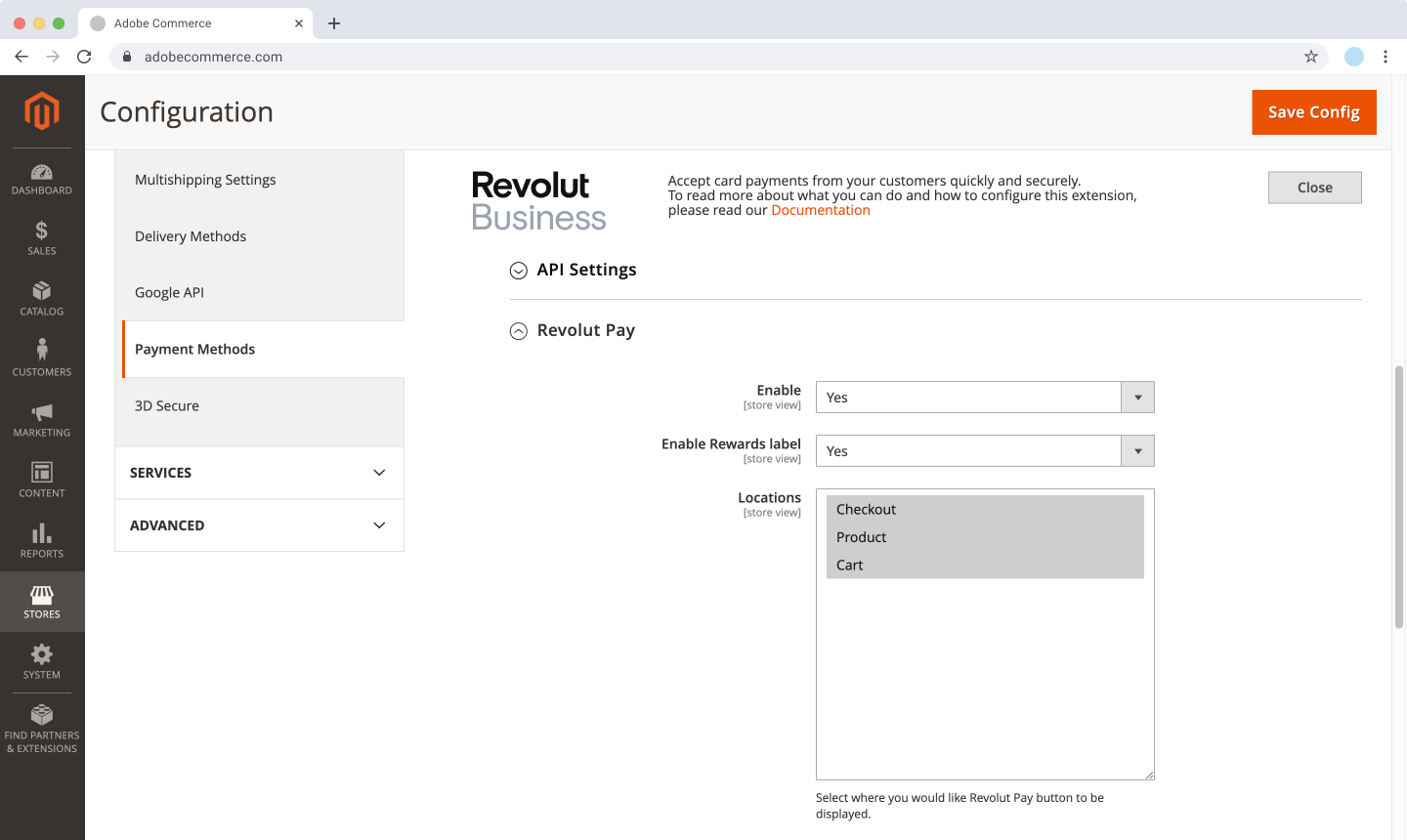The height and width of the screenshot is (840, 1407).
Task: Open the Documentation link
Action: point(821,210)
